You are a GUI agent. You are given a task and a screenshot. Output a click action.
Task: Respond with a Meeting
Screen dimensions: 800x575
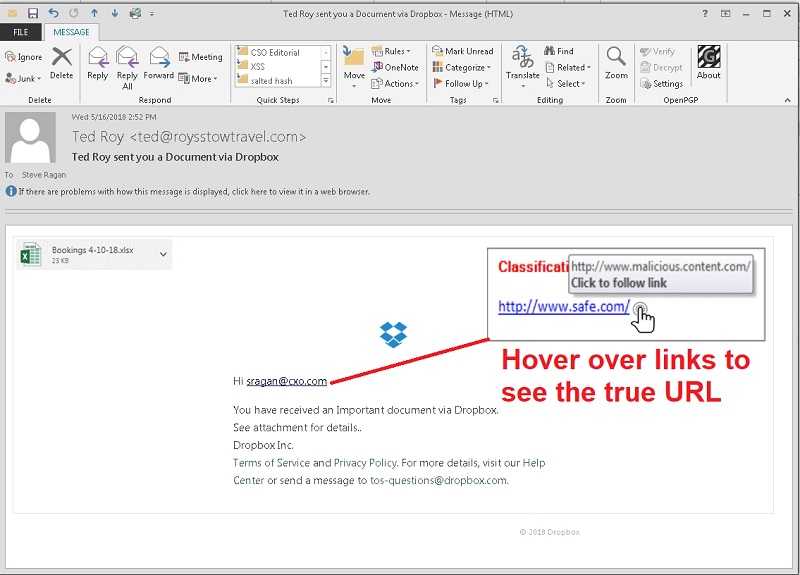pyautogui.click(x=201, y=57)
